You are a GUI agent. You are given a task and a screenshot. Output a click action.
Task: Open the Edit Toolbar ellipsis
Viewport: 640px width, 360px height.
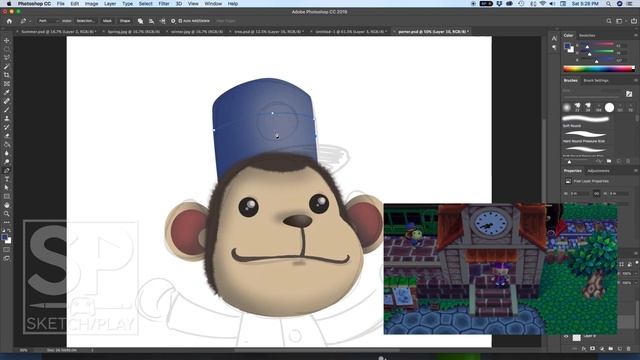[x=7, y=222]
